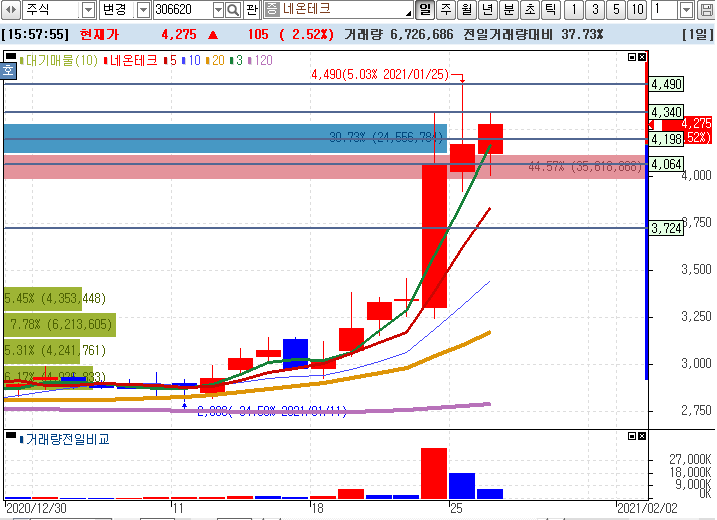Click the interval value input showing 1
Image resolution: width=717 pixels, height=520 pixels.
point(665,10)
